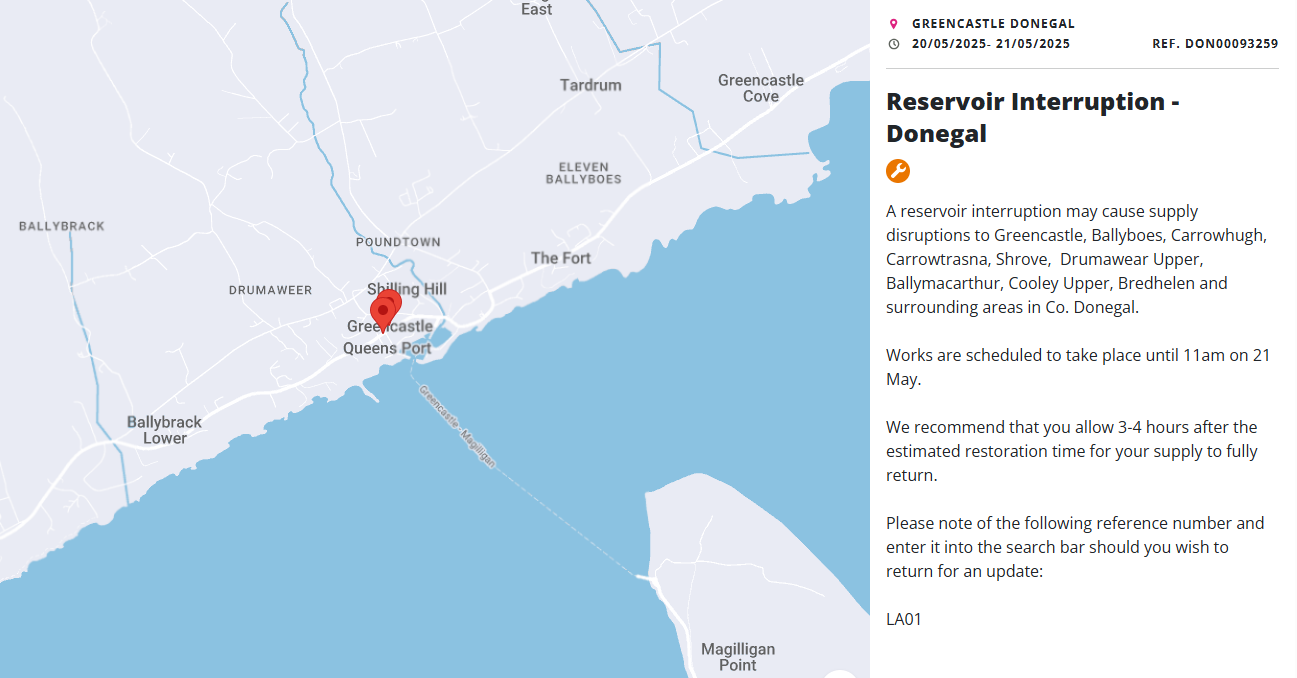Screen dimensions: 1297x678
Task: Click the Greencastle Cove map label
Action: pyautogui.click(x=760, y=88)
